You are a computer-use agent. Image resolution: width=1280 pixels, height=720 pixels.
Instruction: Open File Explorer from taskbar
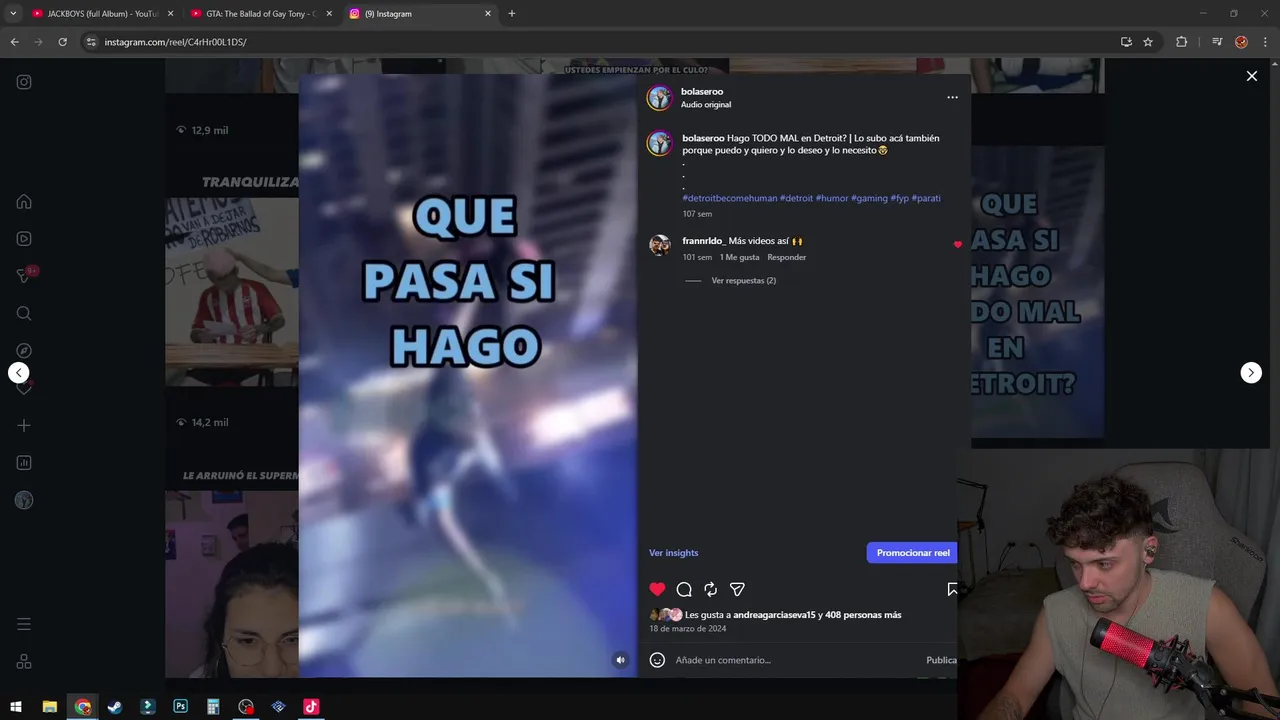click(x=49, y=706)
